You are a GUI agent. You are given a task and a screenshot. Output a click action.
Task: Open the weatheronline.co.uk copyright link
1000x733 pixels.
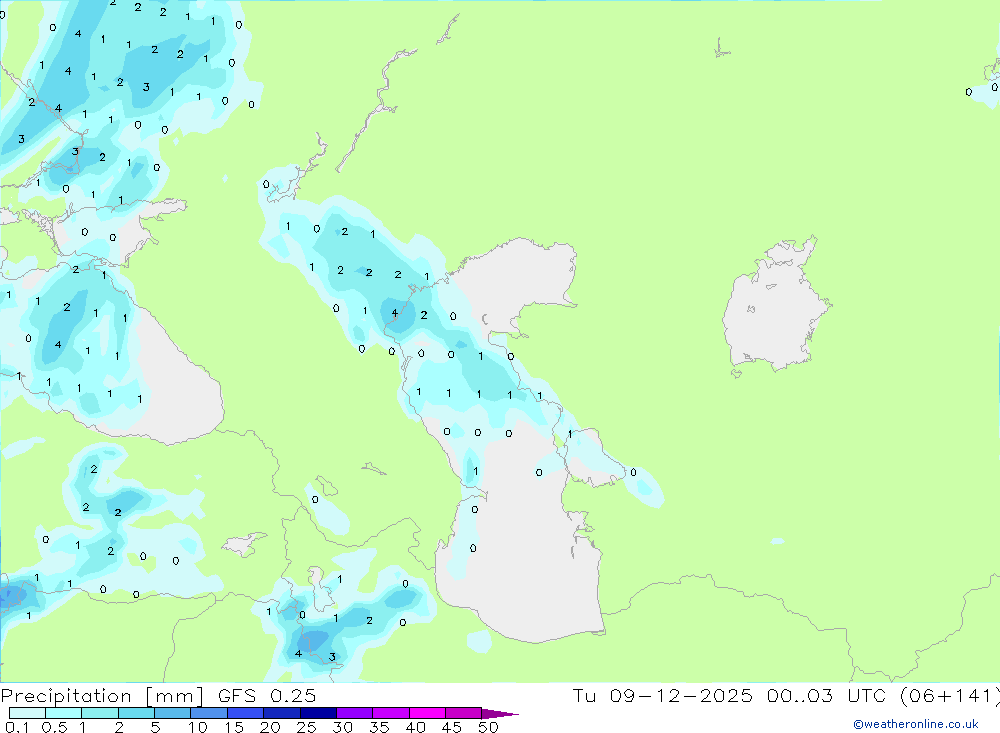coord(916,724)
